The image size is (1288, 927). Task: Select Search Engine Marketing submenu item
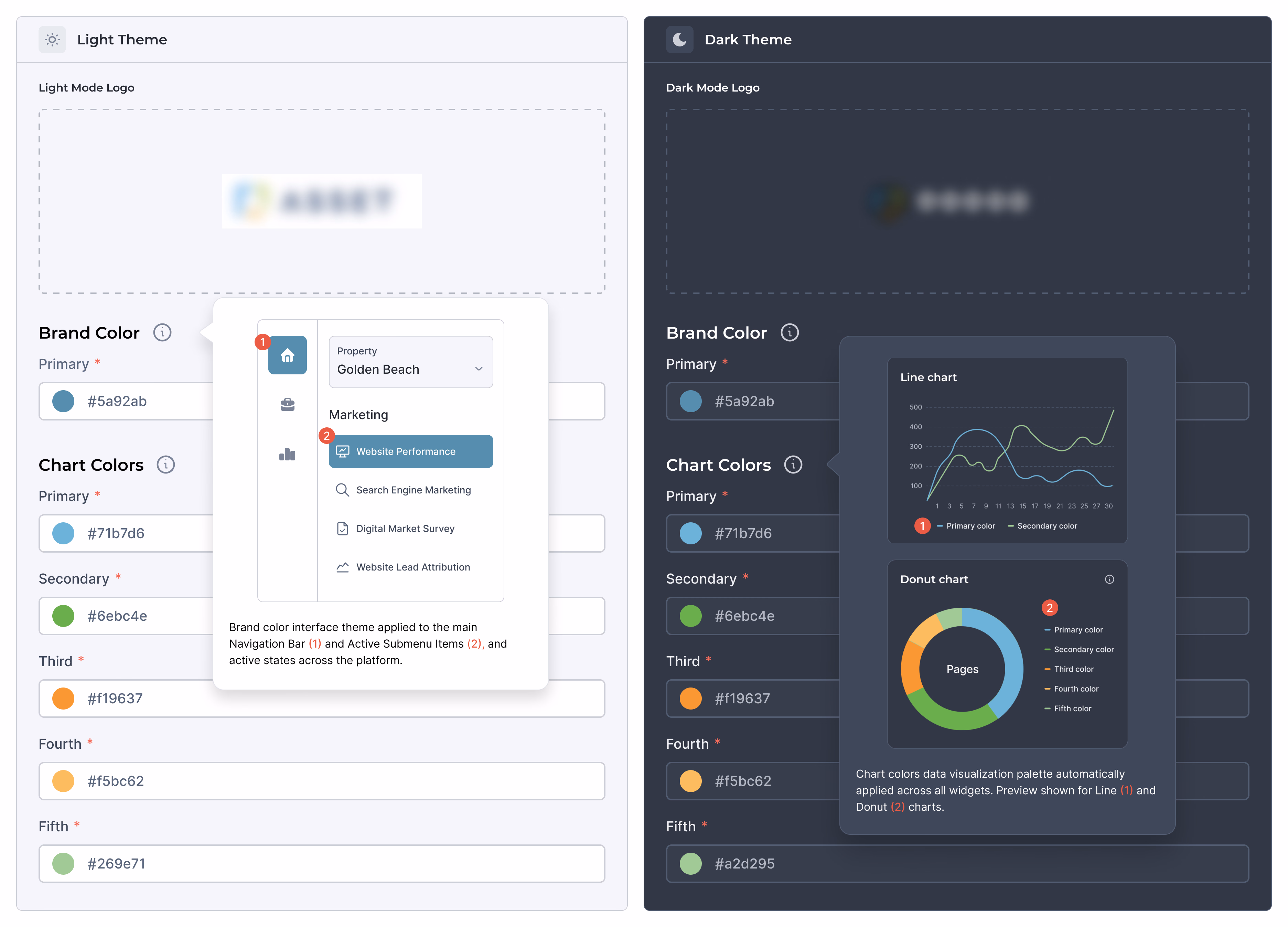[x=411, y=490]
